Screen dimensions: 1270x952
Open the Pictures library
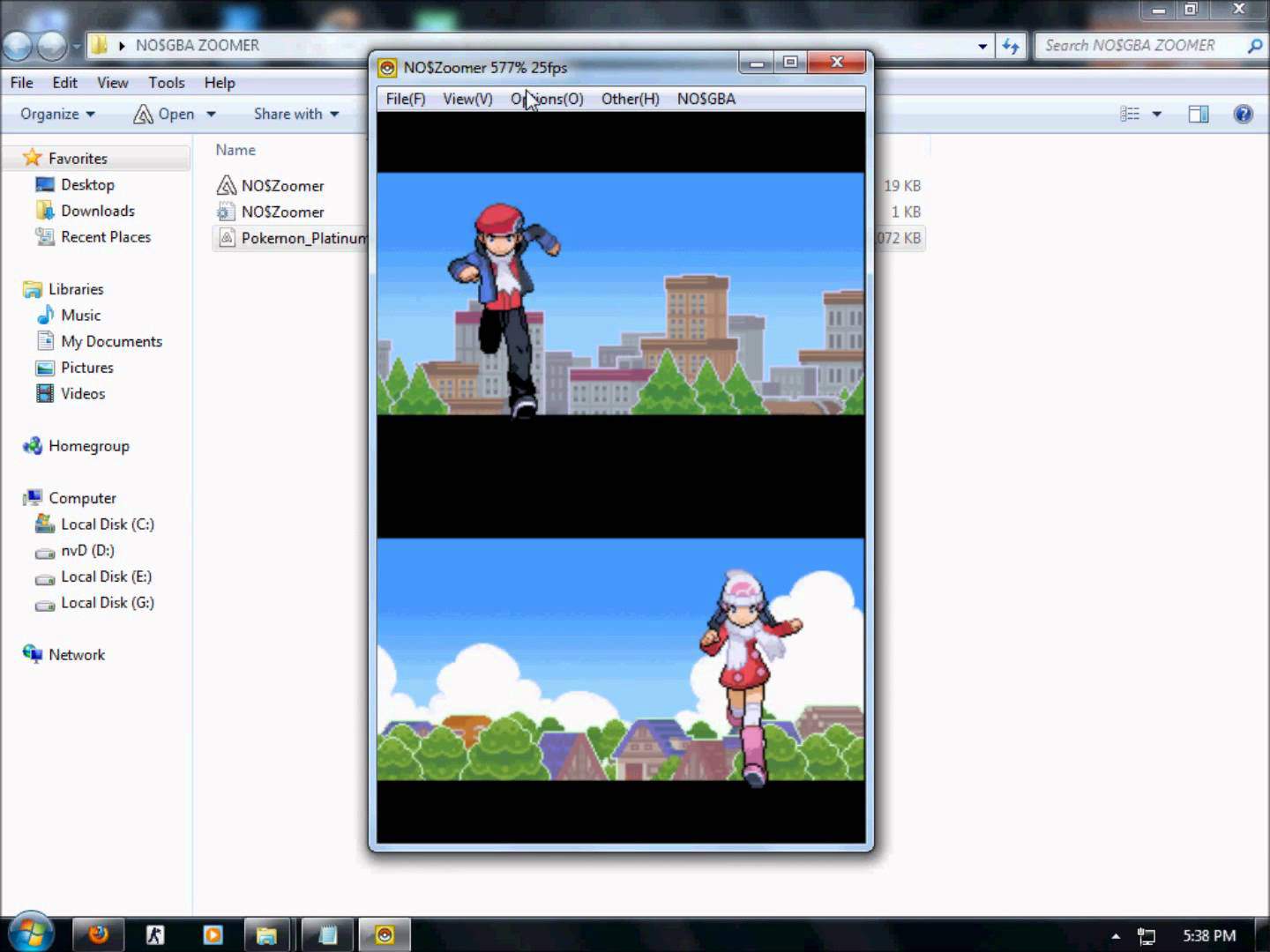tap(86, 368)
